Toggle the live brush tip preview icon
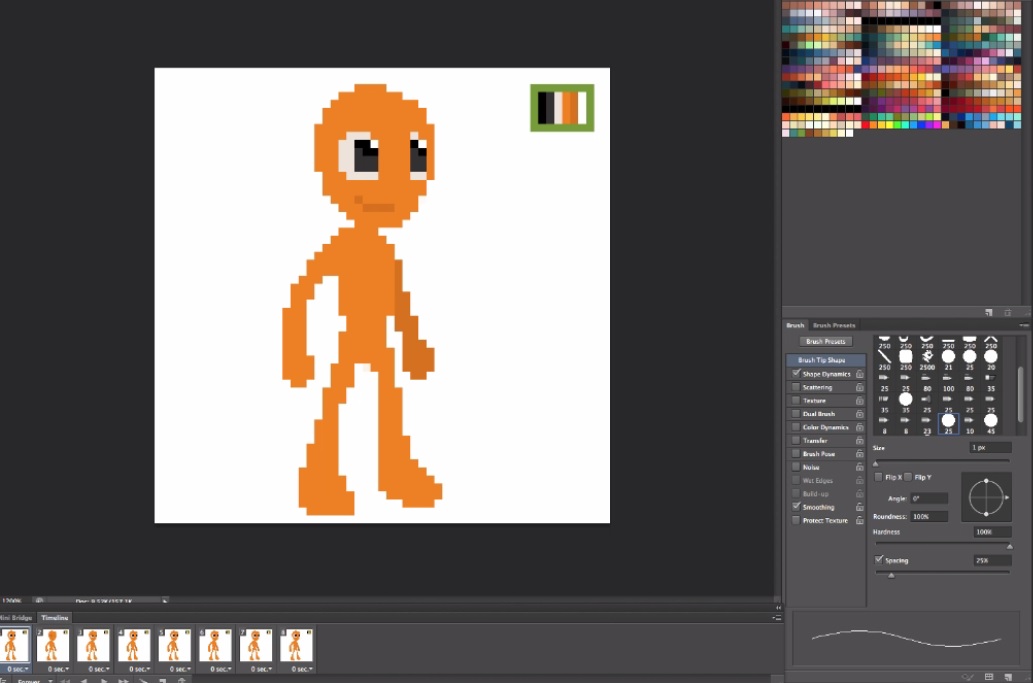 point(968,676)
